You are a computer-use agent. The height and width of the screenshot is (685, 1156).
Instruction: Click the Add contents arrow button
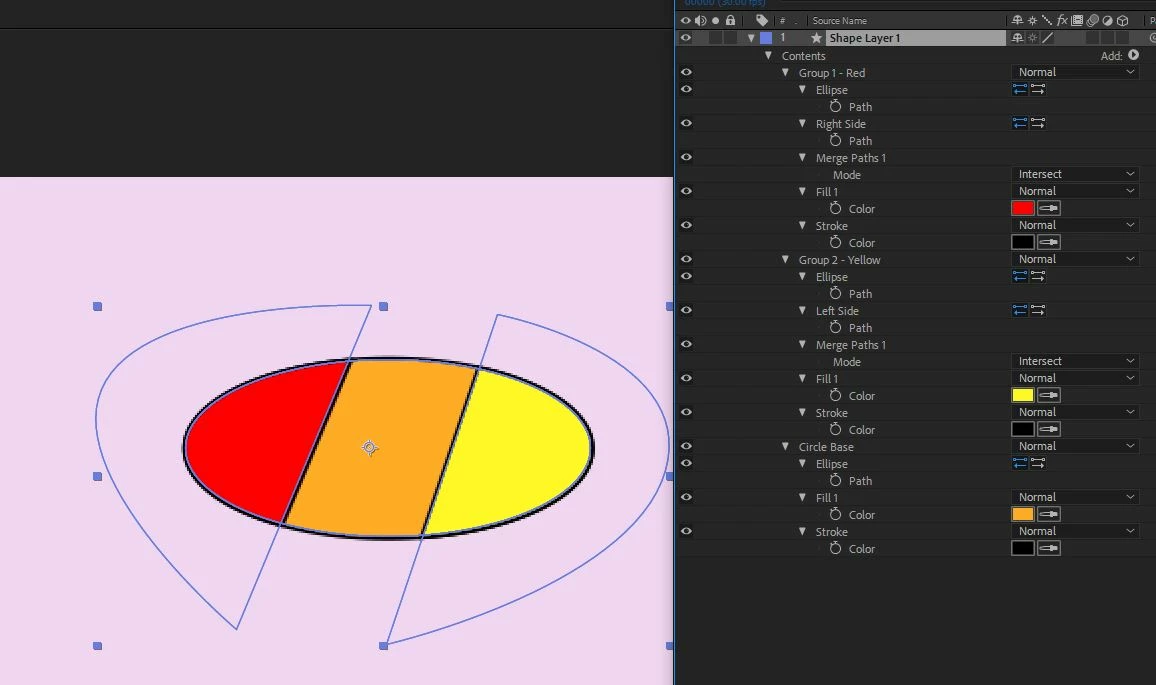point(1133,55)
